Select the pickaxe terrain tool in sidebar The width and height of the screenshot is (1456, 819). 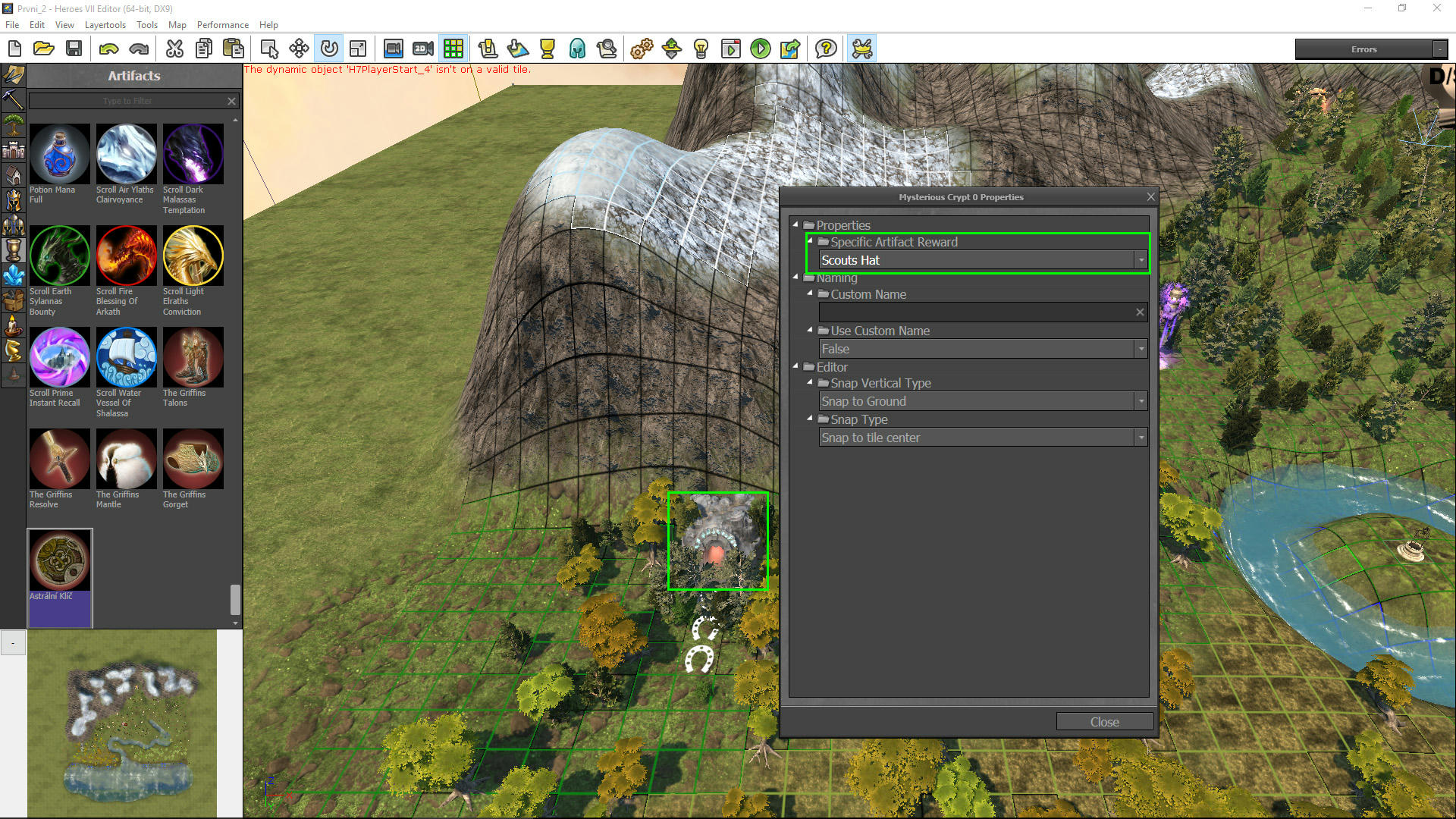14,99
